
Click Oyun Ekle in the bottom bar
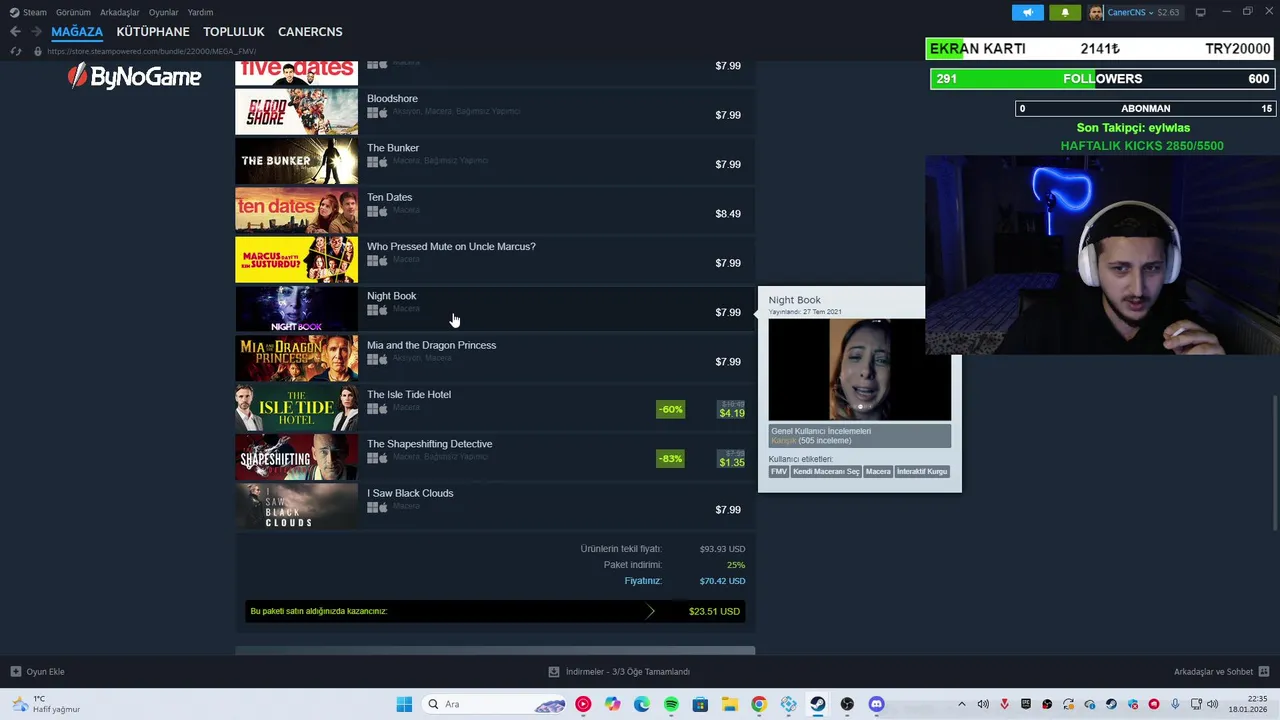[45, 672]
